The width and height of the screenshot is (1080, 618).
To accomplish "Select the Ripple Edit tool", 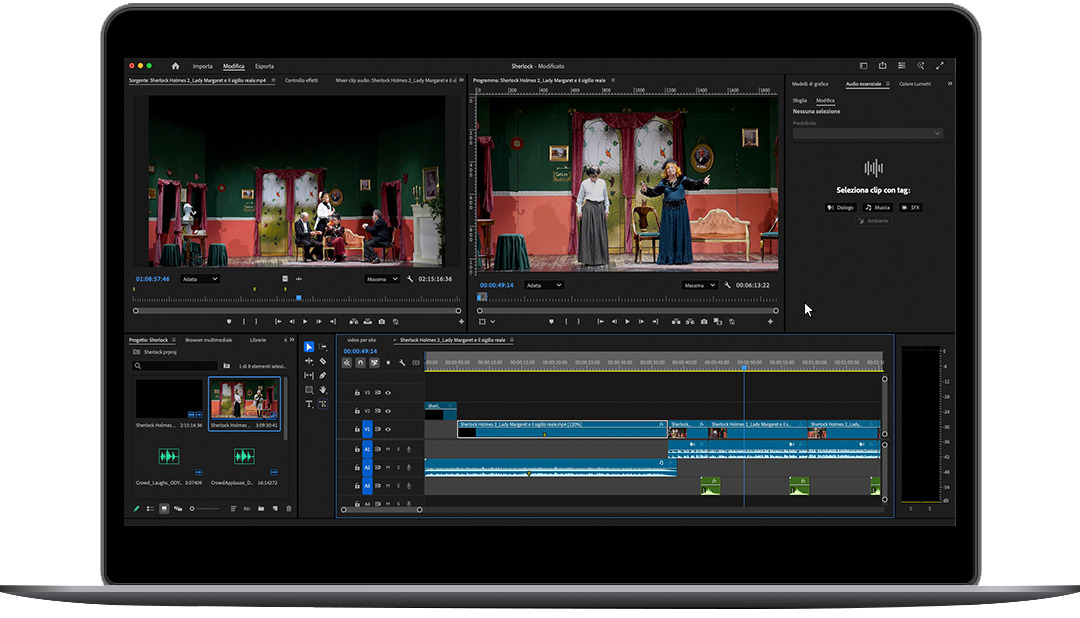I will tap(309, 361).
